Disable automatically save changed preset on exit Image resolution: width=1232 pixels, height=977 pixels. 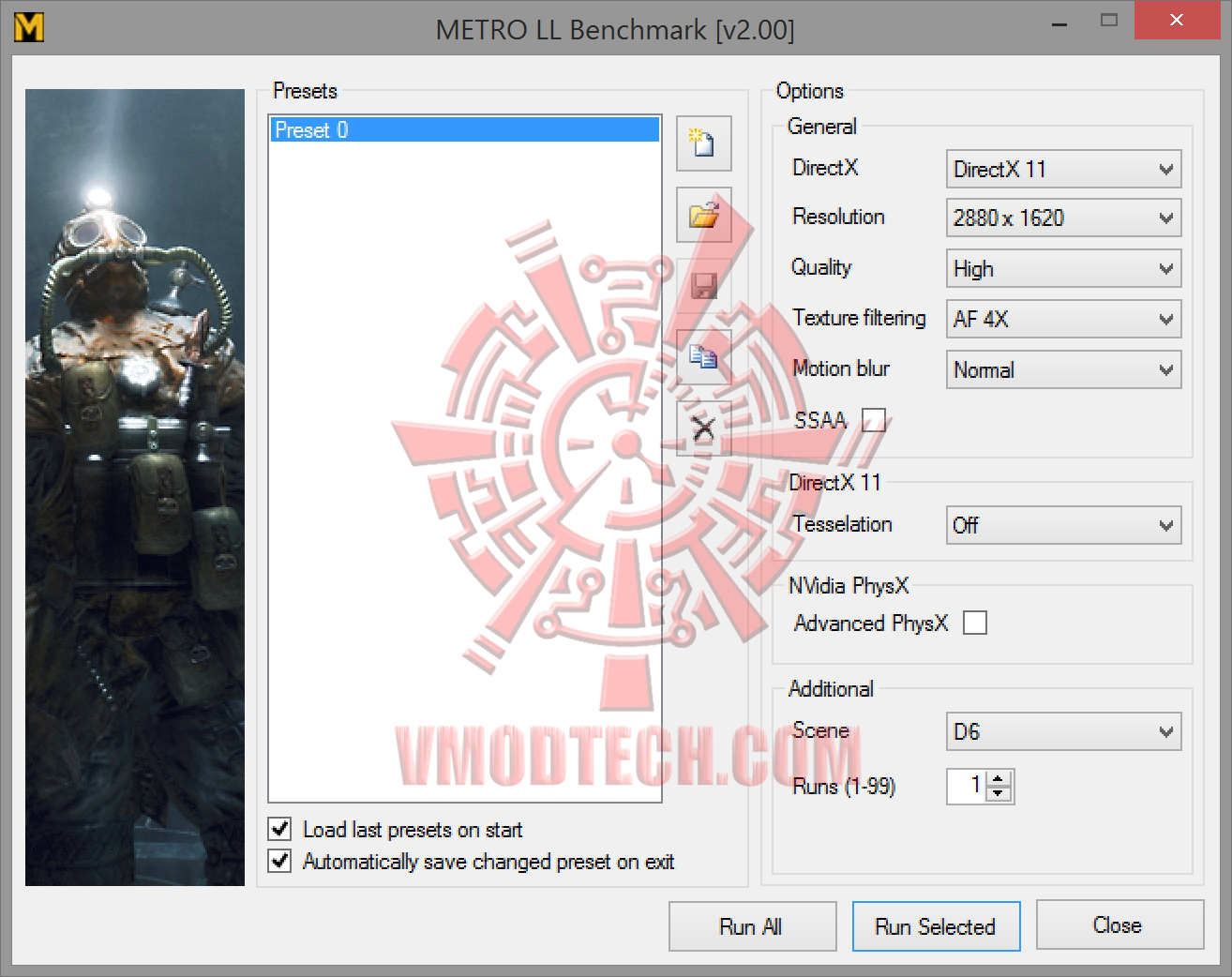point(279,861)
